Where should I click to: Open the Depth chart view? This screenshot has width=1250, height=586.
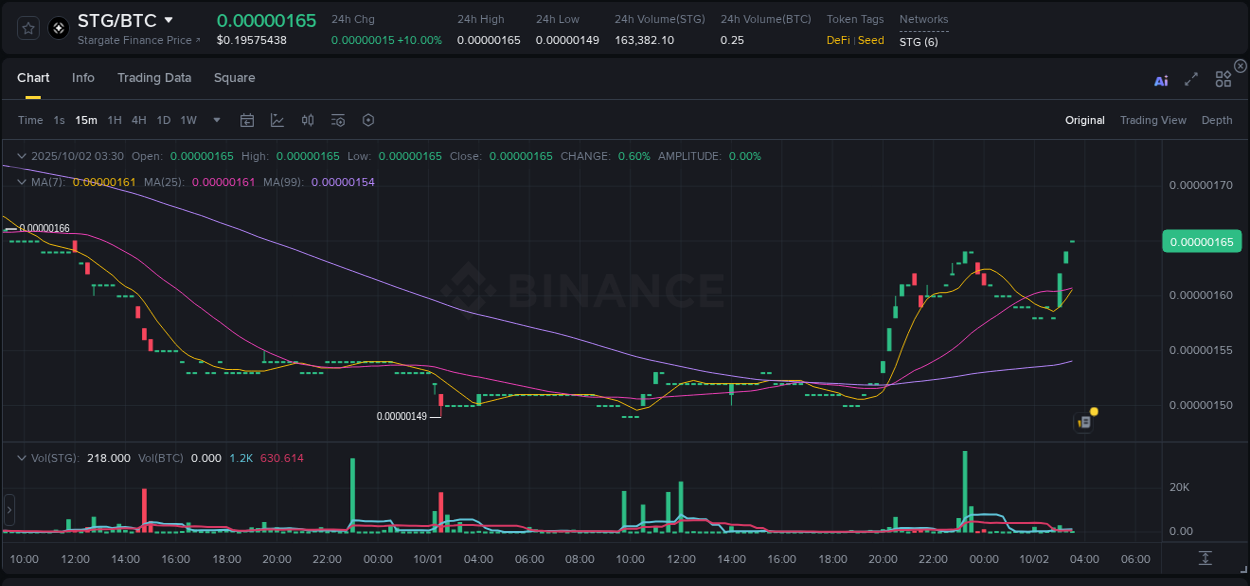tap(1216, 120)
